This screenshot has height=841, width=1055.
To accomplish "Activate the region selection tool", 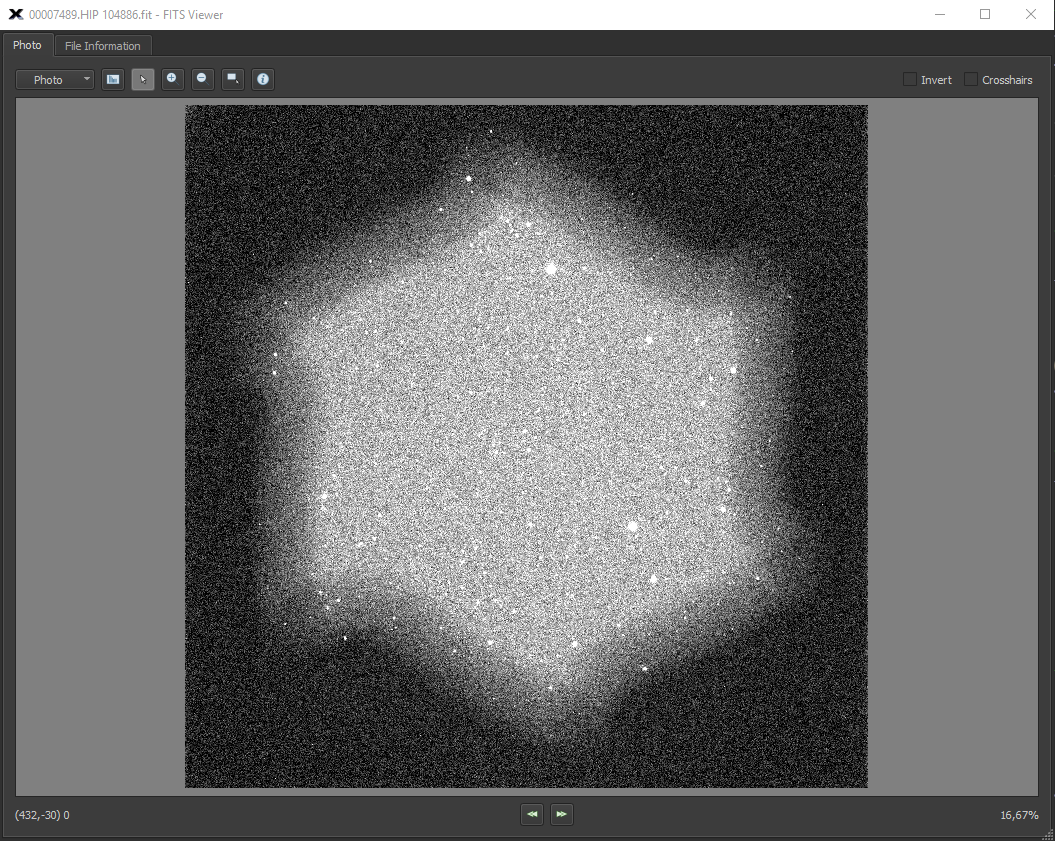I will pos(233,79).
